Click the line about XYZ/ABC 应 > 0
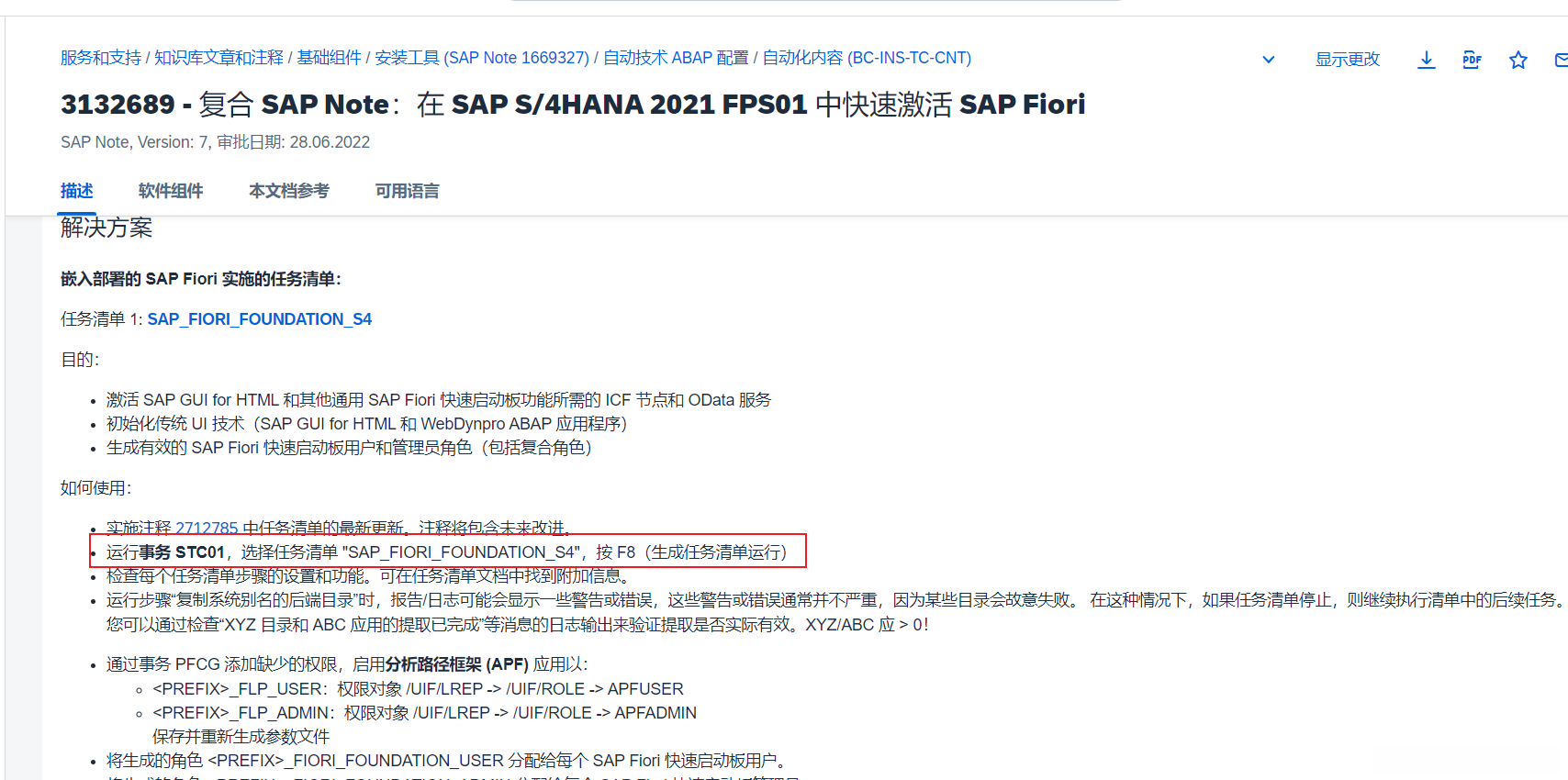1568x780 pixels. [x=518, y=625]
